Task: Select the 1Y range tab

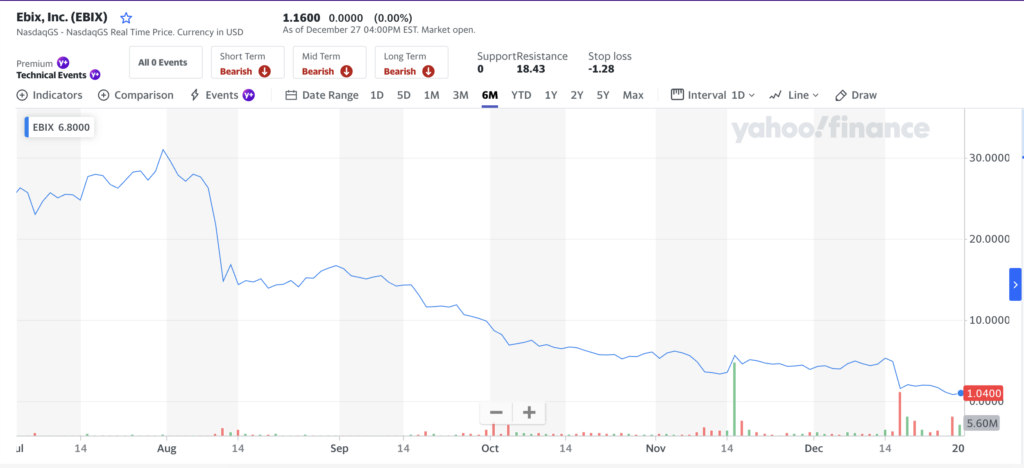Action: pos(551,95)
